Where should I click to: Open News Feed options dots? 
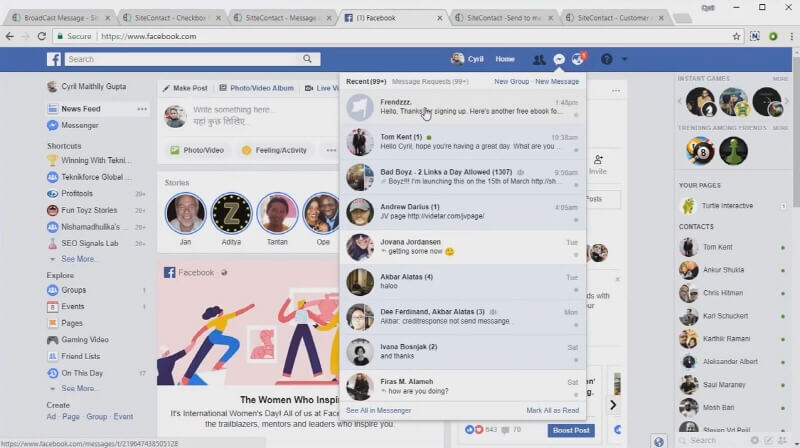[142, 109]
